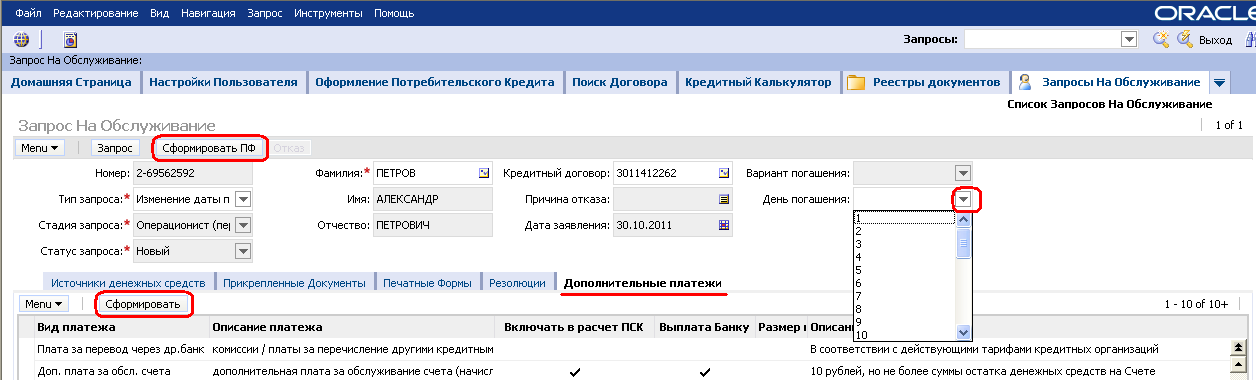Viewport: 1256px width, 380px height.
Task: Go to Домашняя Страница tab
Action: coord(71,82)
